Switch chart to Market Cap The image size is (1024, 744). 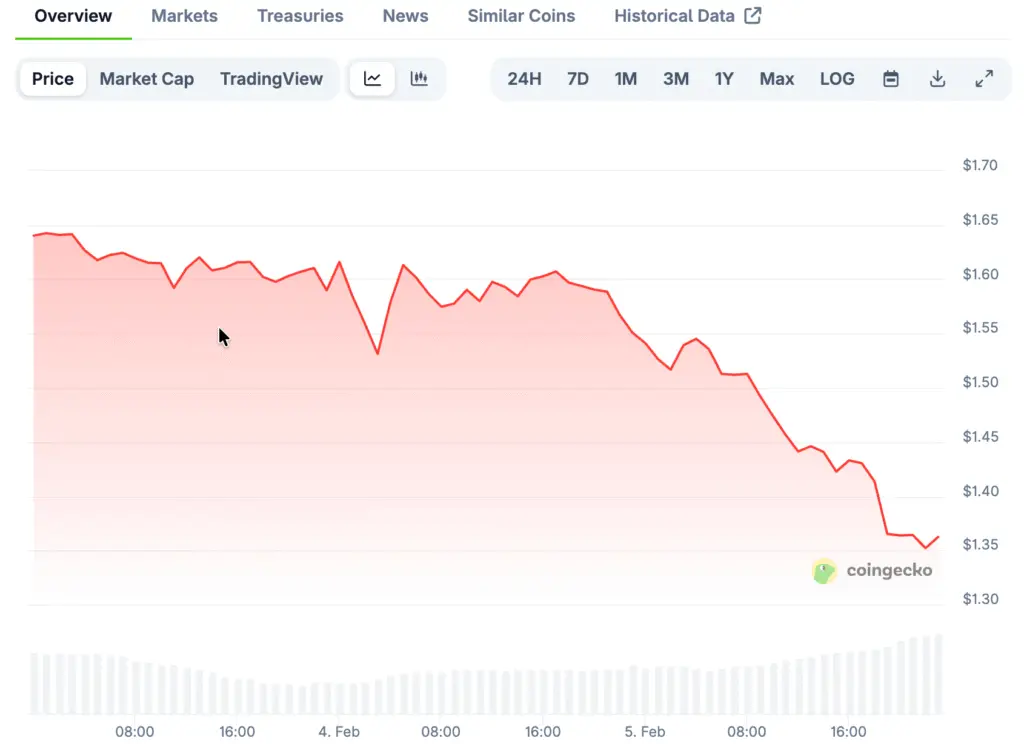tap(147, 79)
